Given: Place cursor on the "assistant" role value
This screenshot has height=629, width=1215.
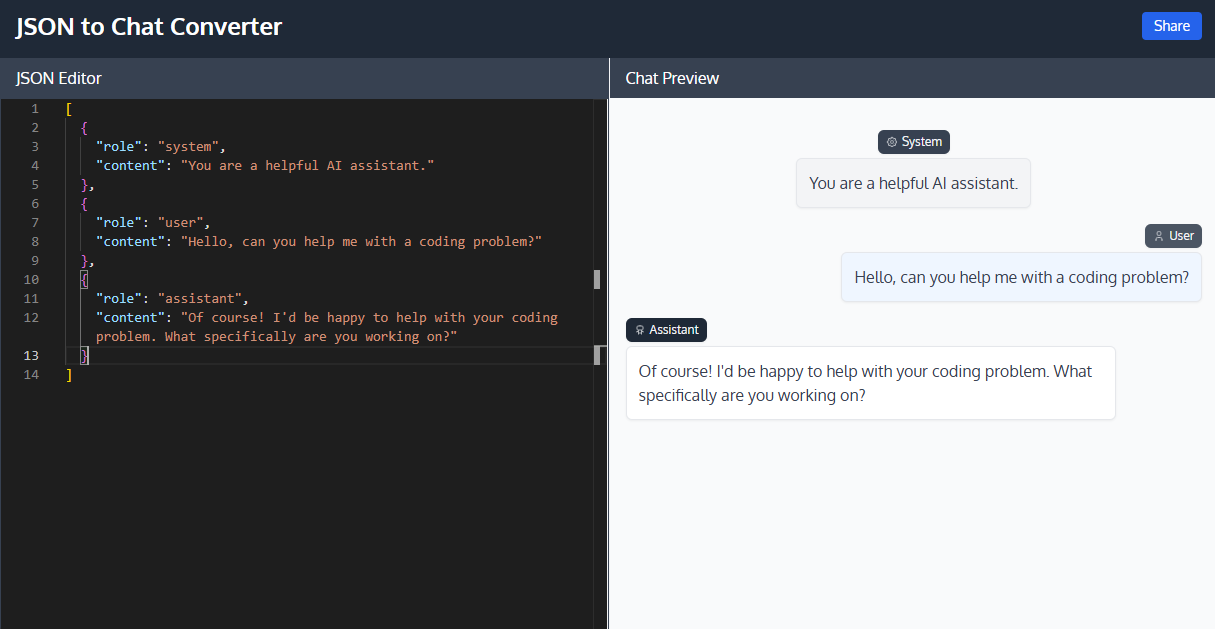Looking at the screenshot, I should click(199, 298).
